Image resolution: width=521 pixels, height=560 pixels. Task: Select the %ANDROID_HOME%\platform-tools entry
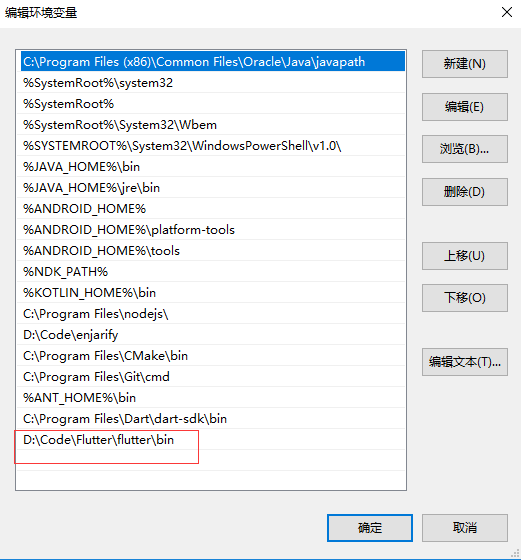[x=211, y=230]
